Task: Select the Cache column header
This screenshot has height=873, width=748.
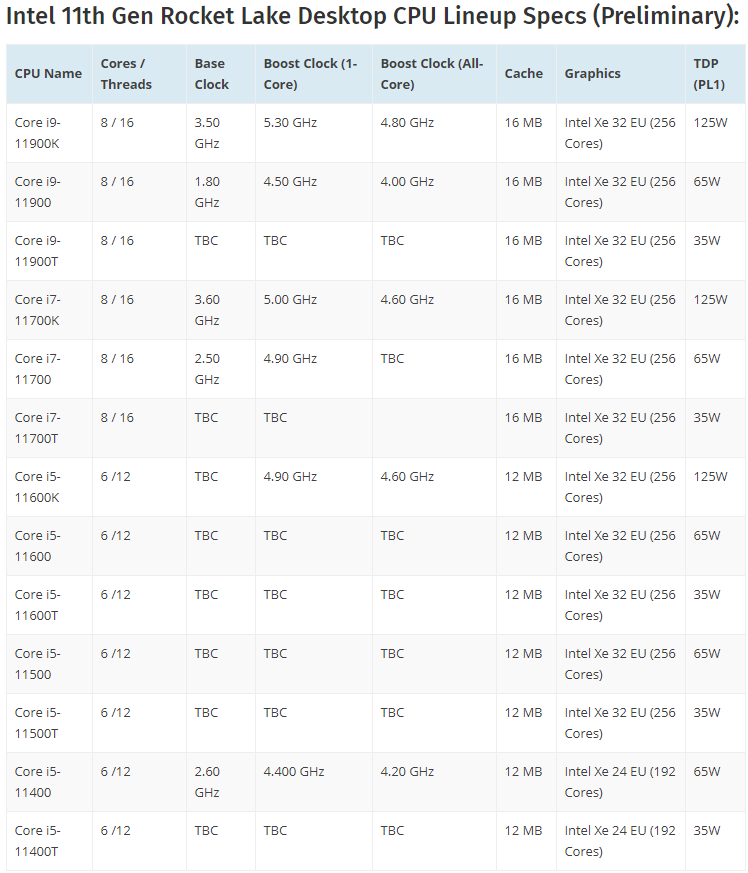Action: click(524, 74)
